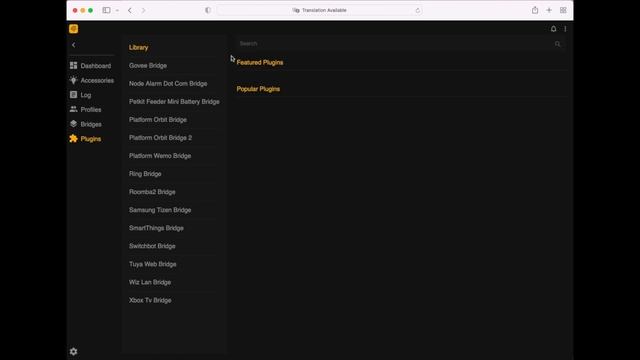Open Safari sidebar dropdown arrow
Image resolution: width=640 pixels, height=360 pixels.
[117, 10]
